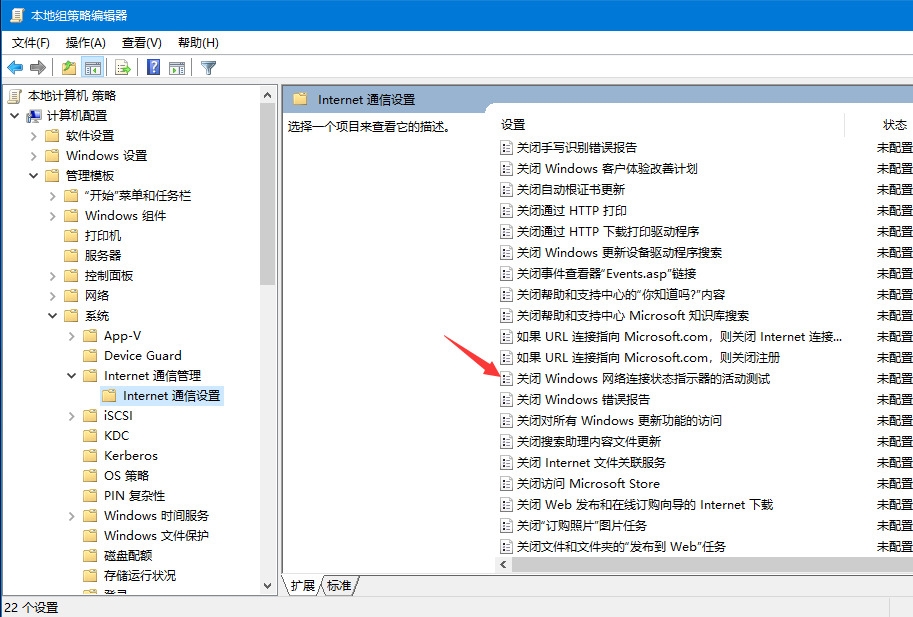Expand the 控制面板 tree node
This screenshot has height=617, width=913.
click(52, 276)
